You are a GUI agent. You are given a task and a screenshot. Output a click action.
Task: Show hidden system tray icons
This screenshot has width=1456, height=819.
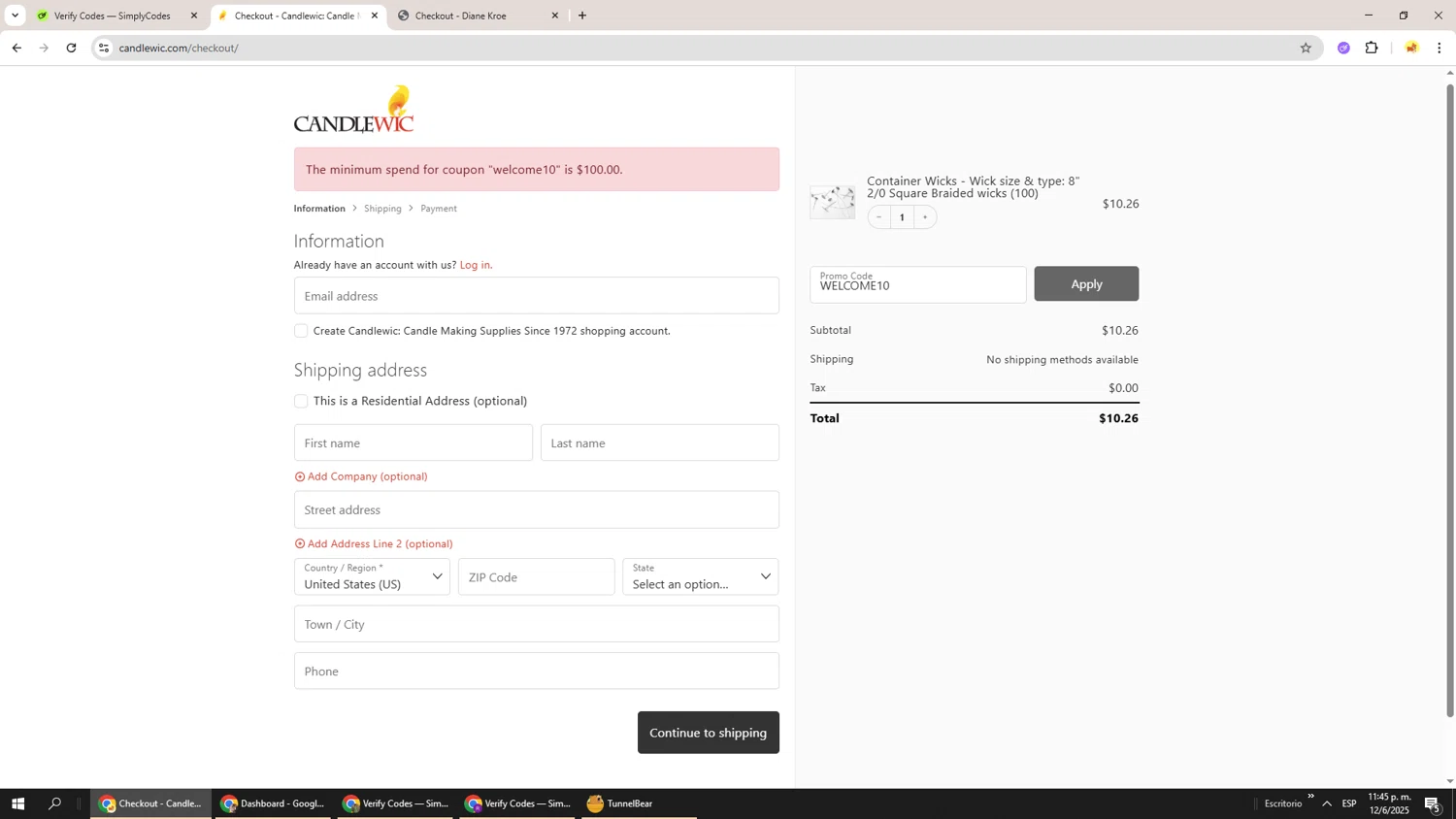click(x=1327, y=803)
